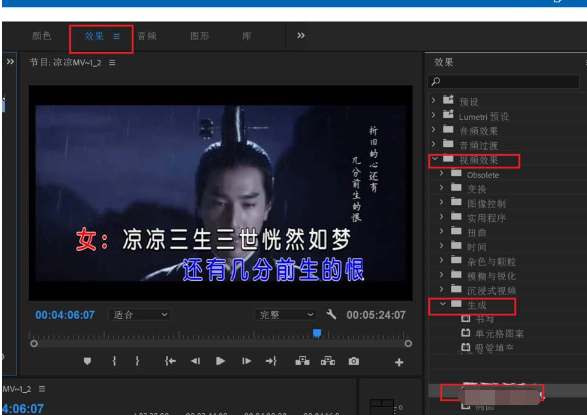Collapse the 视频效果 folder
This screenshot has height=415, width=587.
(435, 159)
